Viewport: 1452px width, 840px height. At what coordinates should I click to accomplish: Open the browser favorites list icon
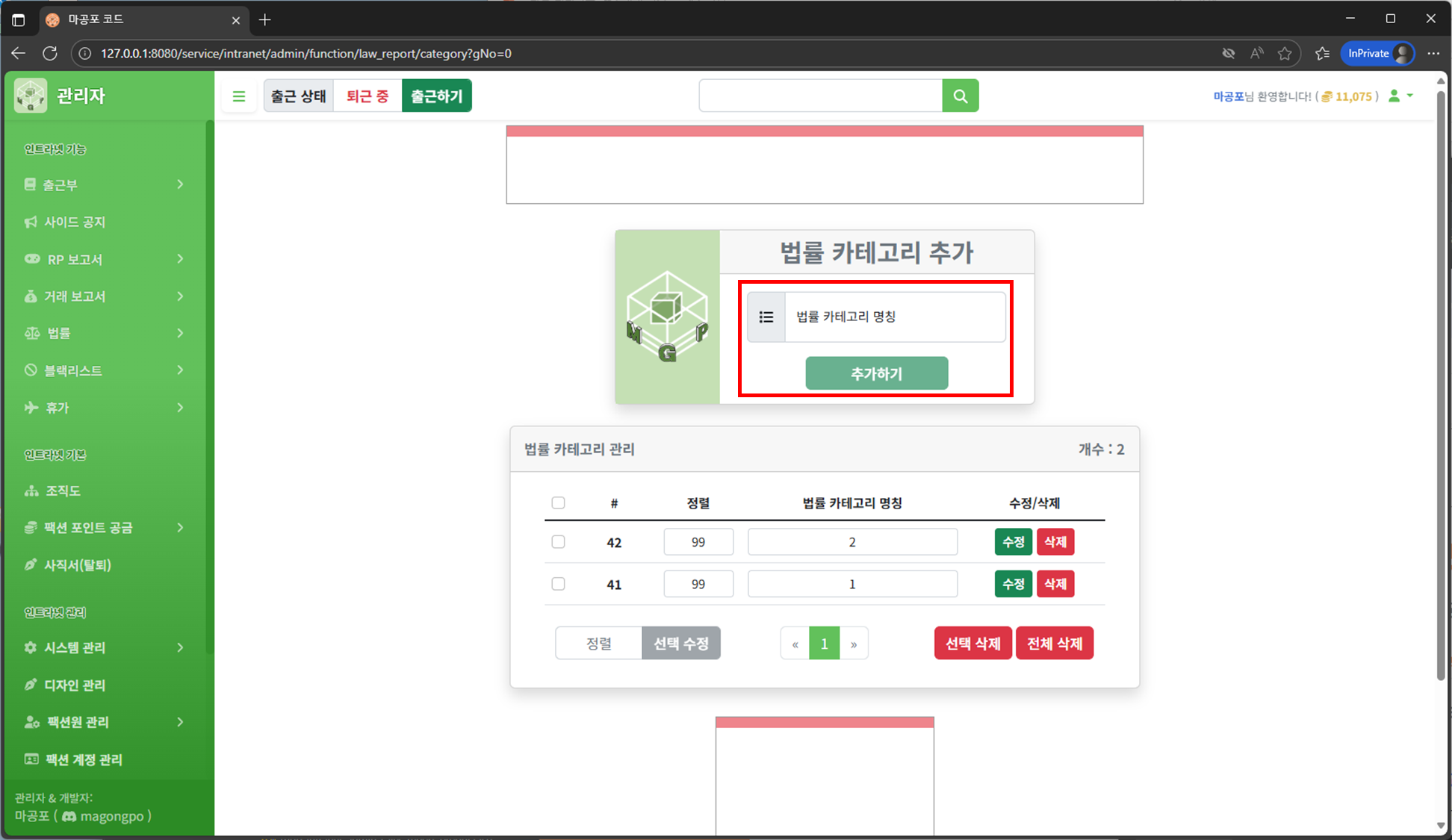pos(1322,53)
